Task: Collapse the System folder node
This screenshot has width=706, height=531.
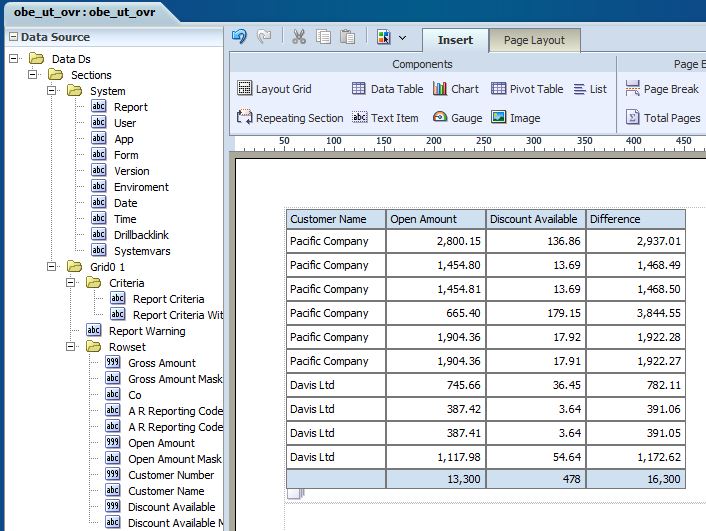Action: 51,91
